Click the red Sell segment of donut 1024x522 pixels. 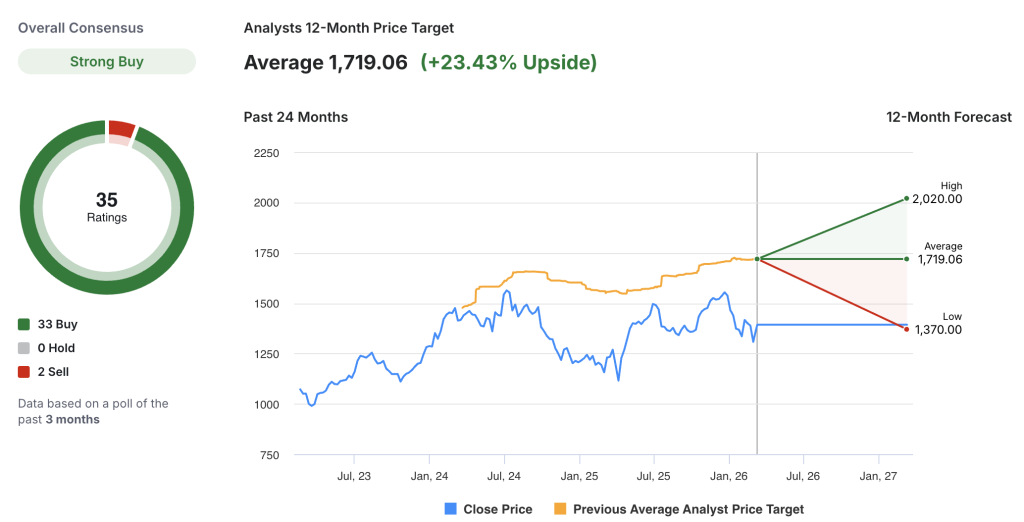[122, 129]
